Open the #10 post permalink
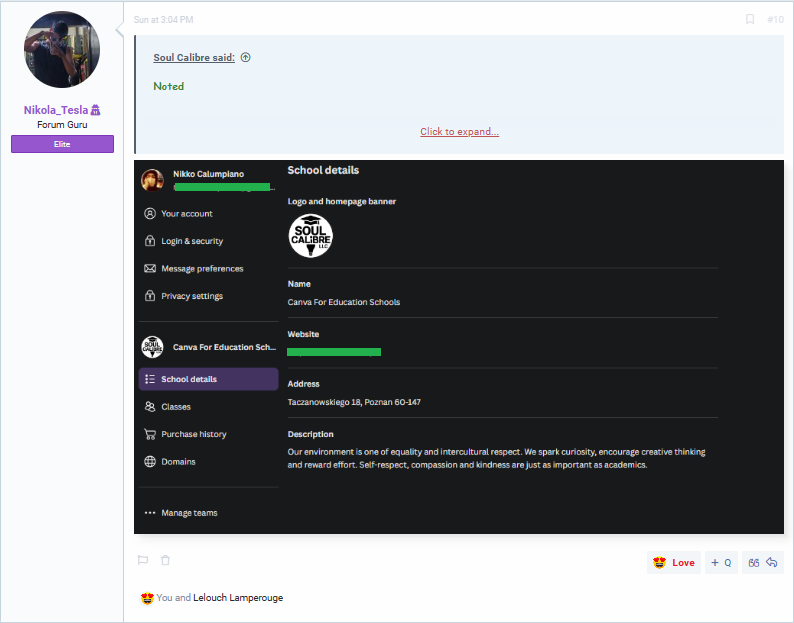Viewport: 794px width, 623px height. pos(775,19)
